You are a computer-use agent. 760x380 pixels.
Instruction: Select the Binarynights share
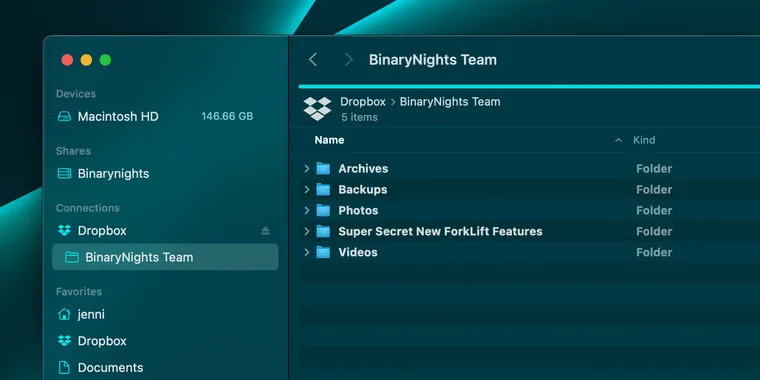tap(113, 174)
